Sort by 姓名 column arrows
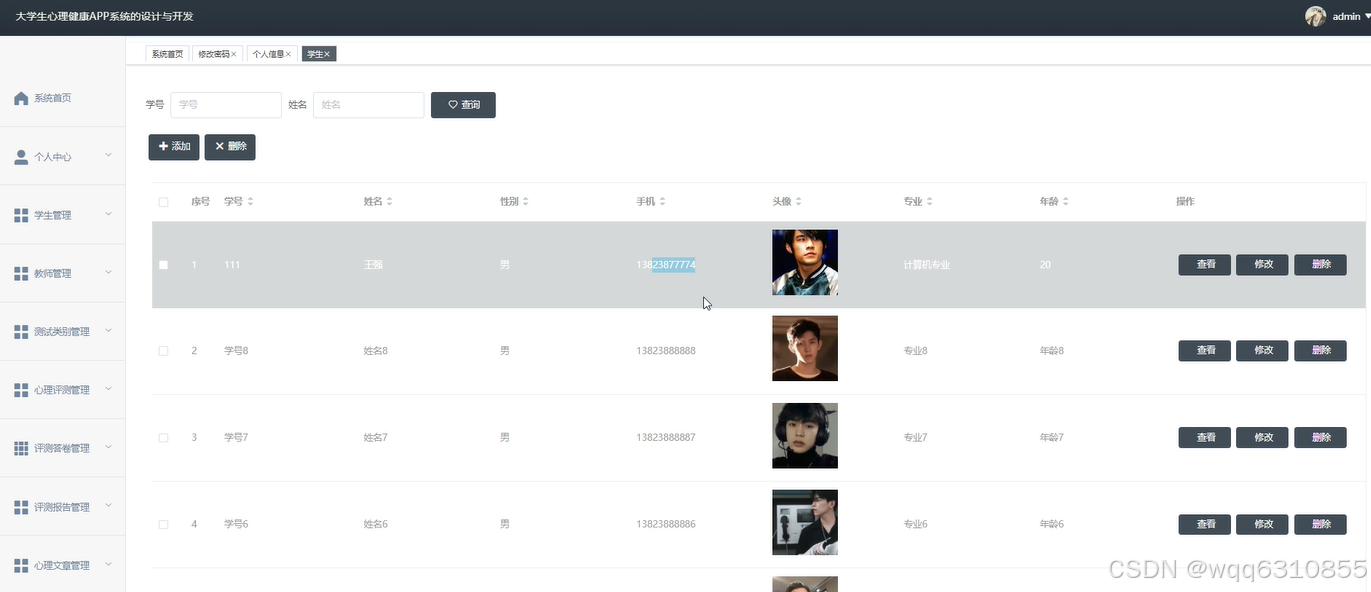 click(390, 202)
